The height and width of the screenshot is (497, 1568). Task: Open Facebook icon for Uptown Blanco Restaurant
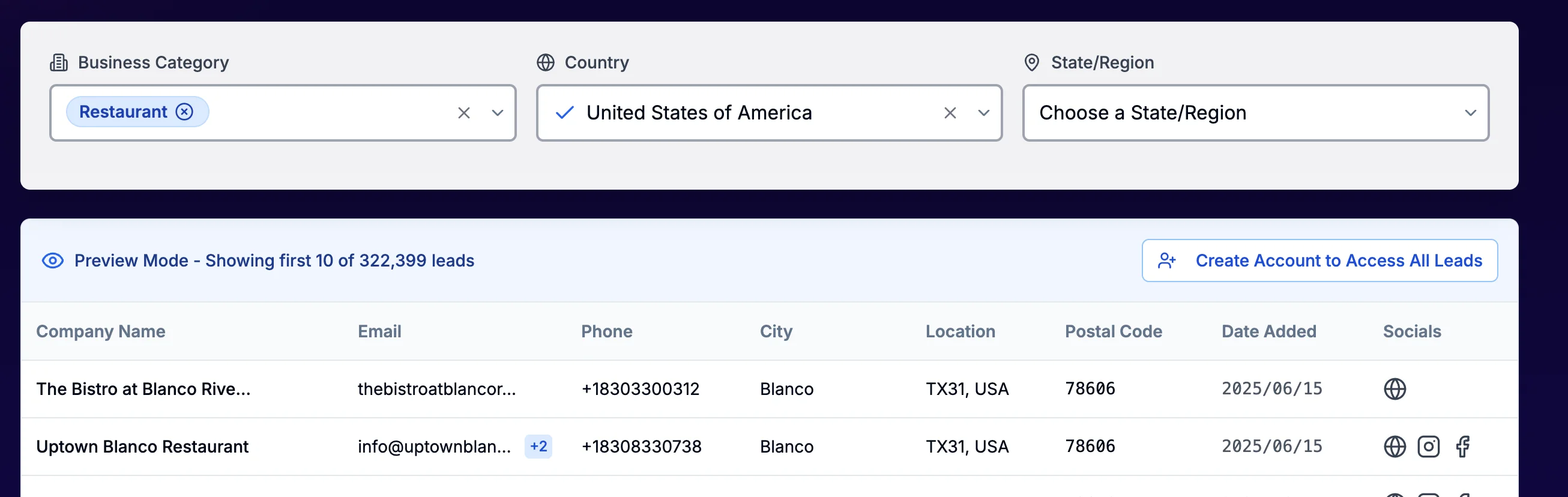[x=1463, y=447]
